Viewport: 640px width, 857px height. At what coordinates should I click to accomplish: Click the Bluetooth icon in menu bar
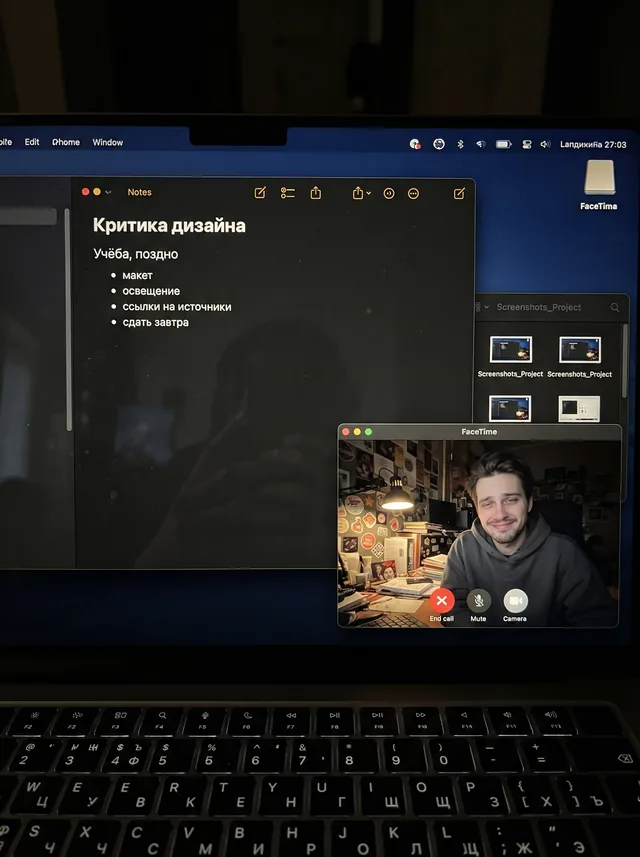point(460,144)
